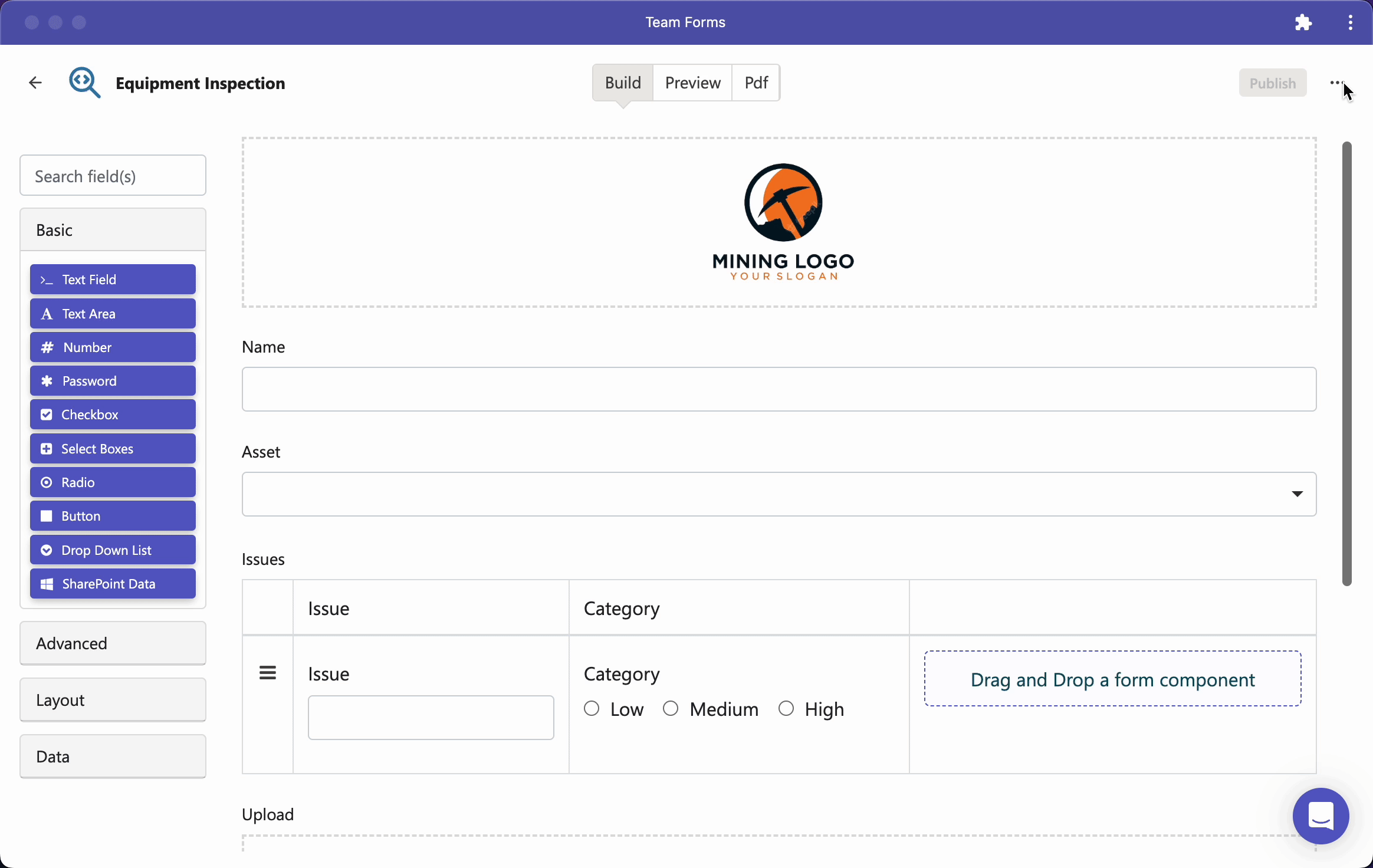Open the title bar vertical dots menu
1373x868 pixels.
coord(1351,22)
